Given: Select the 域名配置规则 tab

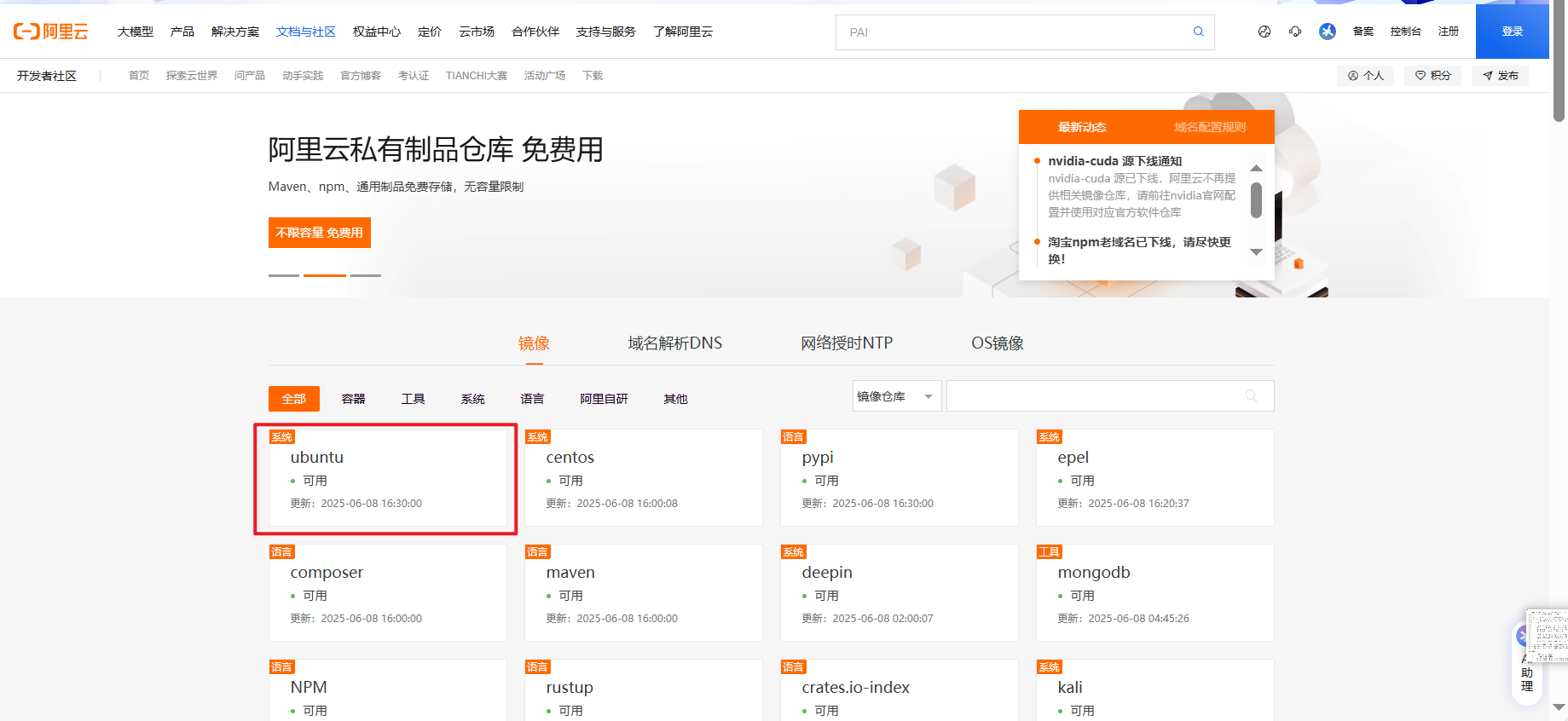Looking at the screenshot, I should (1211, 127).
